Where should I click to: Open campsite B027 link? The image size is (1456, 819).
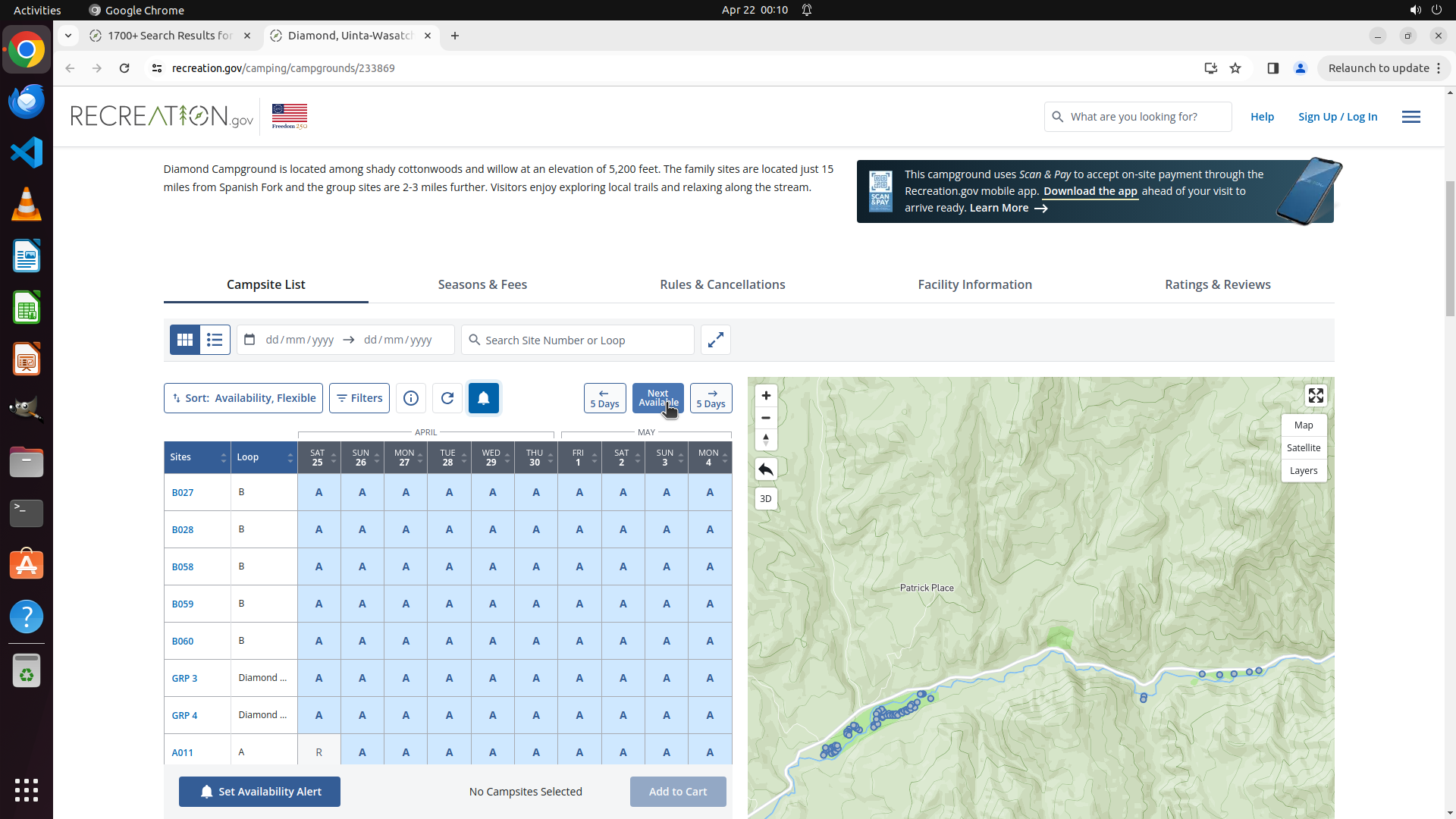[183, 493]
